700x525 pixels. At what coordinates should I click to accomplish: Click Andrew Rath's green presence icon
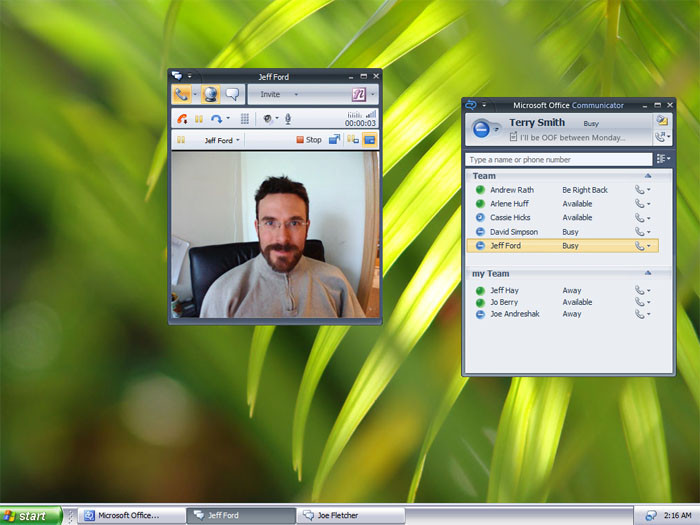click(480, 190)
